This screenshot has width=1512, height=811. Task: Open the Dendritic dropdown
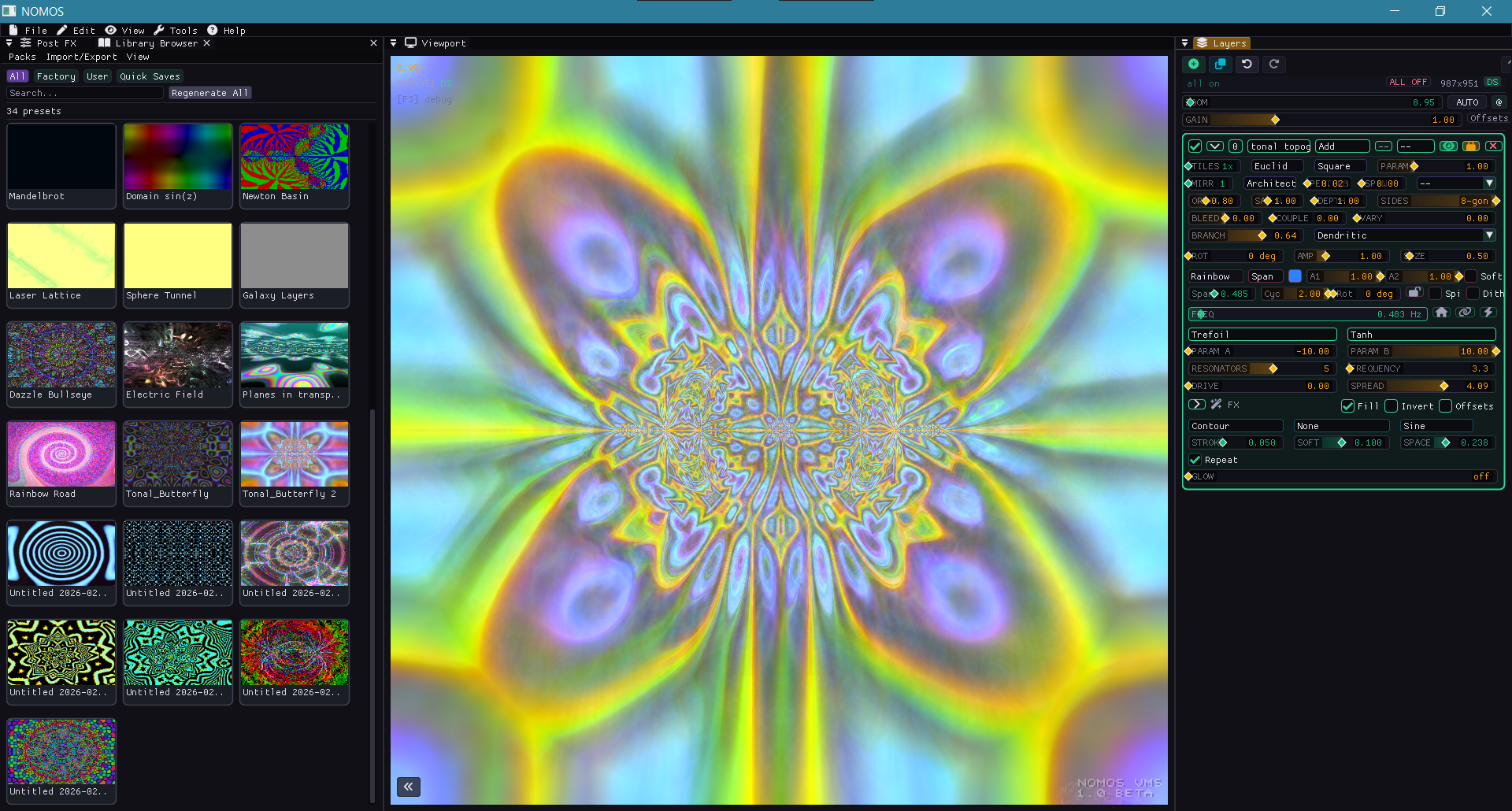tap(1404, 235)
